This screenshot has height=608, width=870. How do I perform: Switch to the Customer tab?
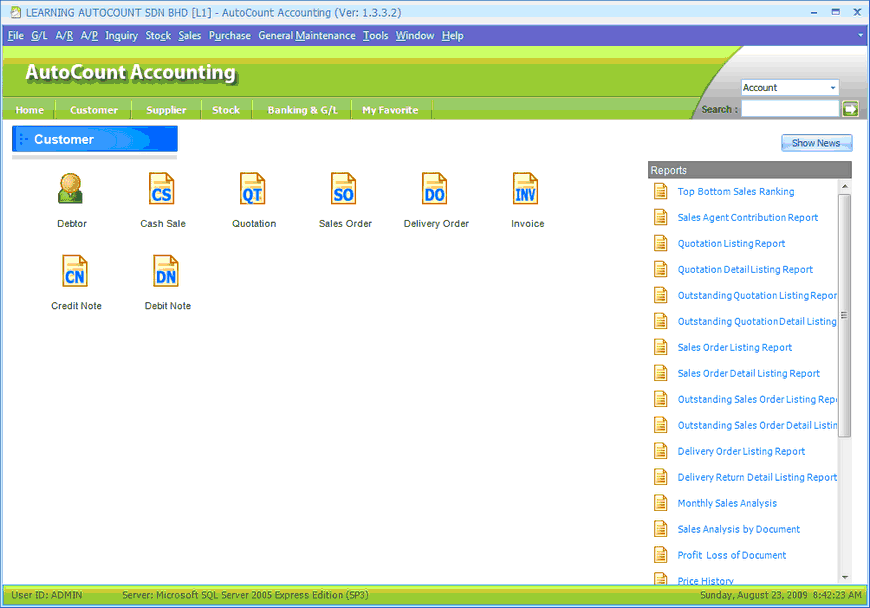pos(94,110)
